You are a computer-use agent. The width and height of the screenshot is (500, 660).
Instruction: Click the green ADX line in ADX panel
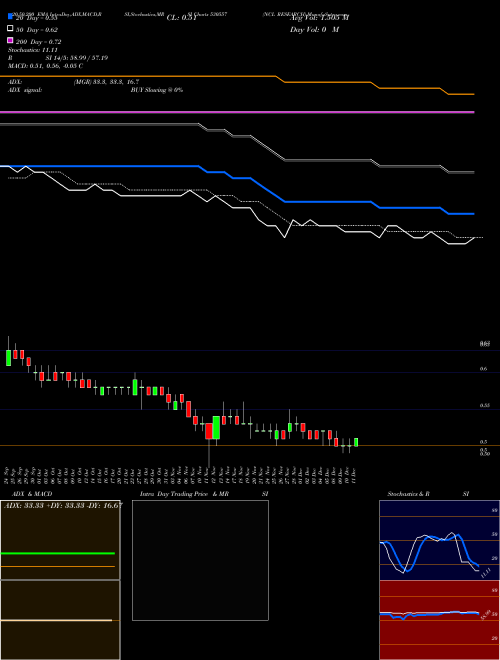58,554
